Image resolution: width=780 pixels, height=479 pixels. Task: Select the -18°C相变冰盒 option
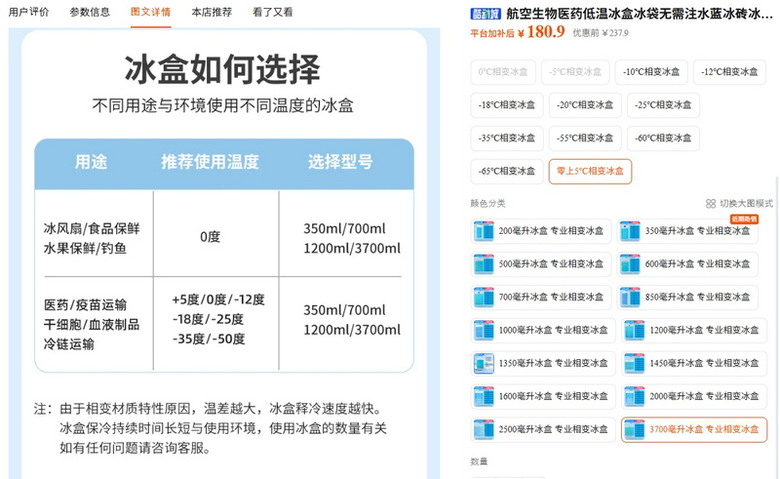[507, 105]
